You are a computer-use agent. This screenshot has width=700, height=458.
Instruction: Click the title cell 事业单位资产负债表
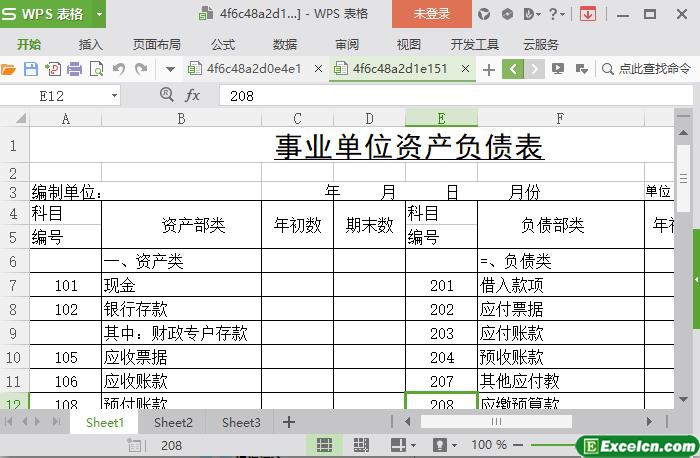point(409,146)
